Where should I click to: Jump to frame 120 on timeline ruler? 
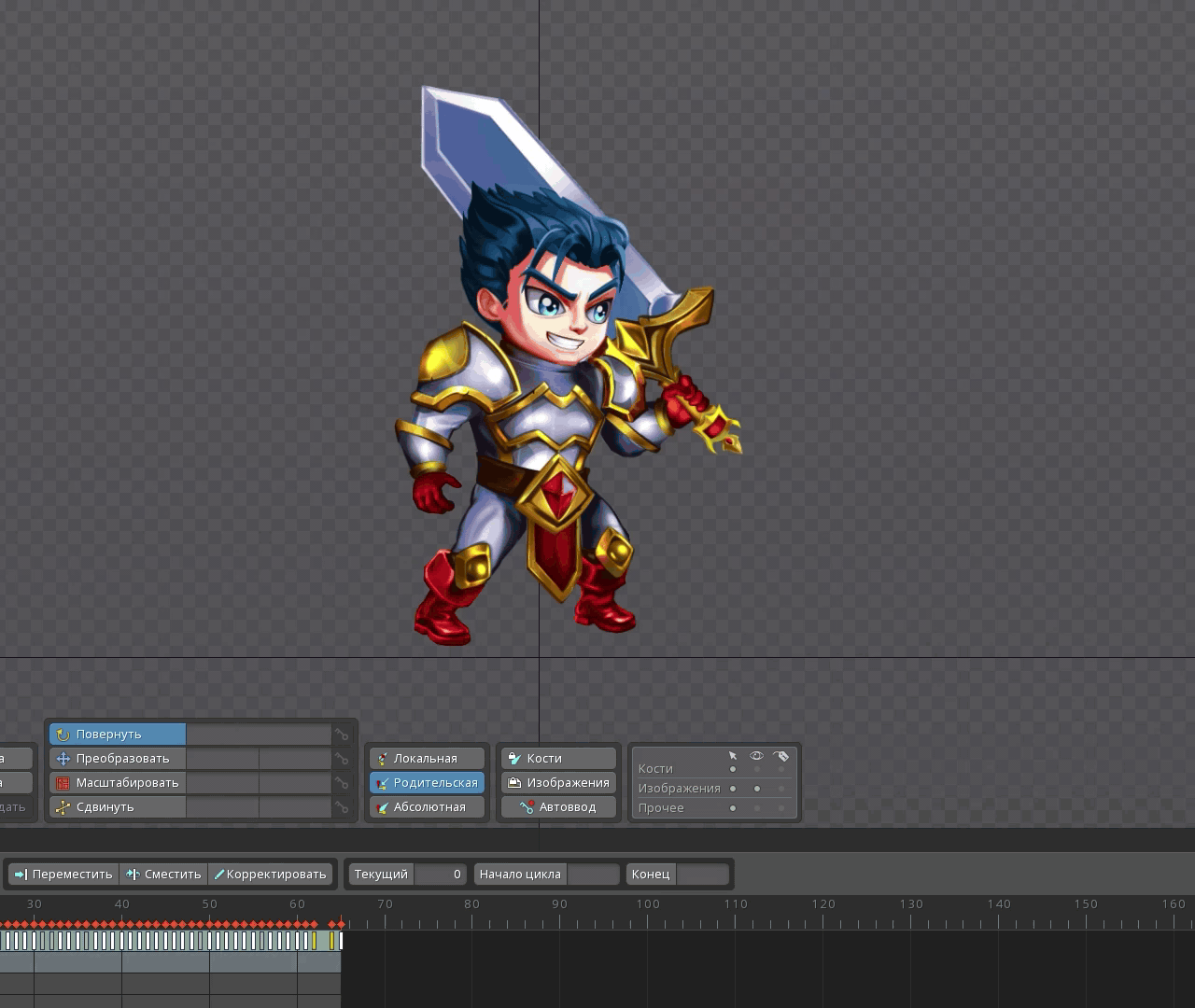click(x=823, y=904)
